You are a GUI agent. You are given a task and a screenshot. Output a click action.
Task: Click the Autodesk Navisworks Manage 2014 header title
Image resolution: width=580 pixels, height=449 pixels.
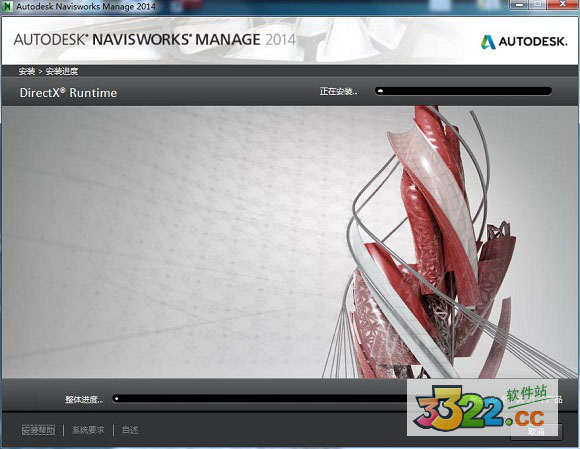[154, 40]
